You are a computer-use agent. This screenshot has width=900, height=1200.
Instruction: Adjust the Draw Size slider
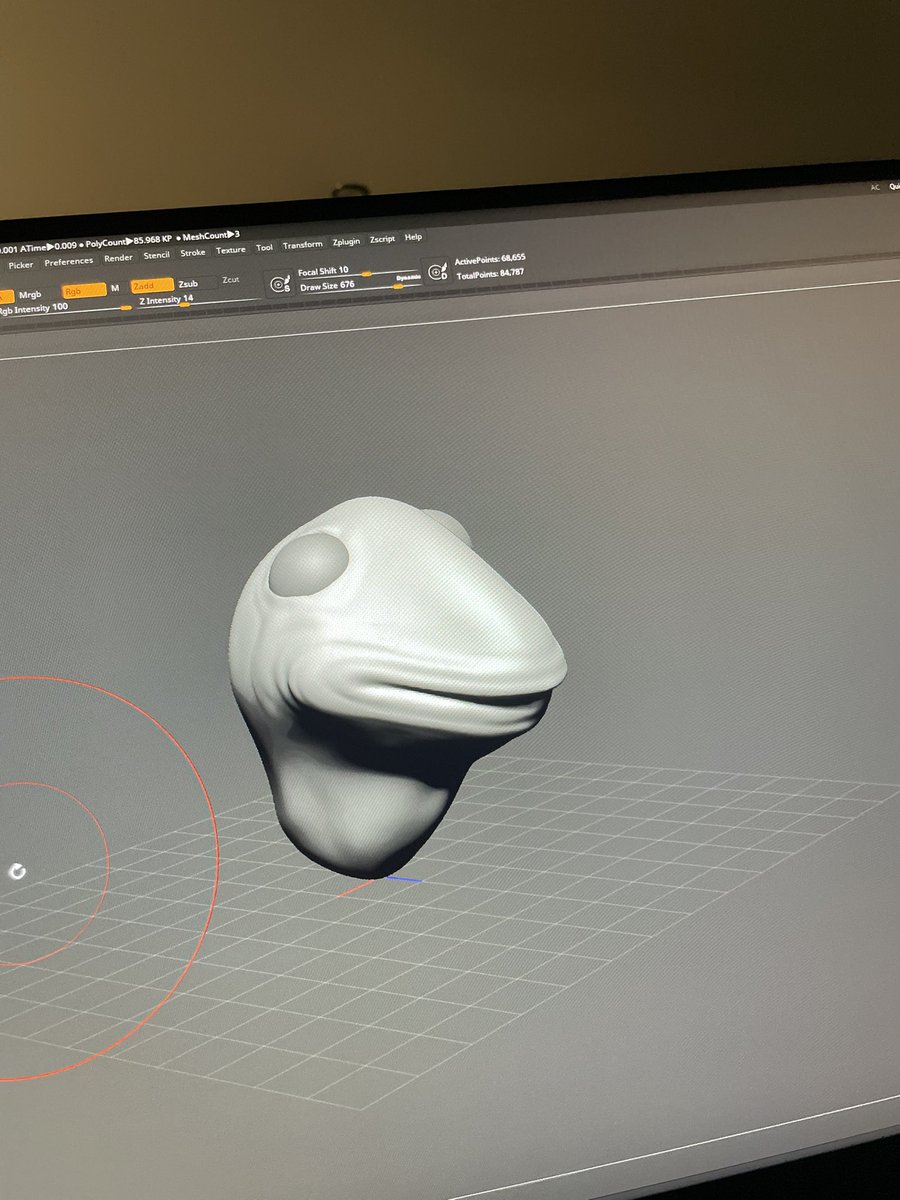358,285
